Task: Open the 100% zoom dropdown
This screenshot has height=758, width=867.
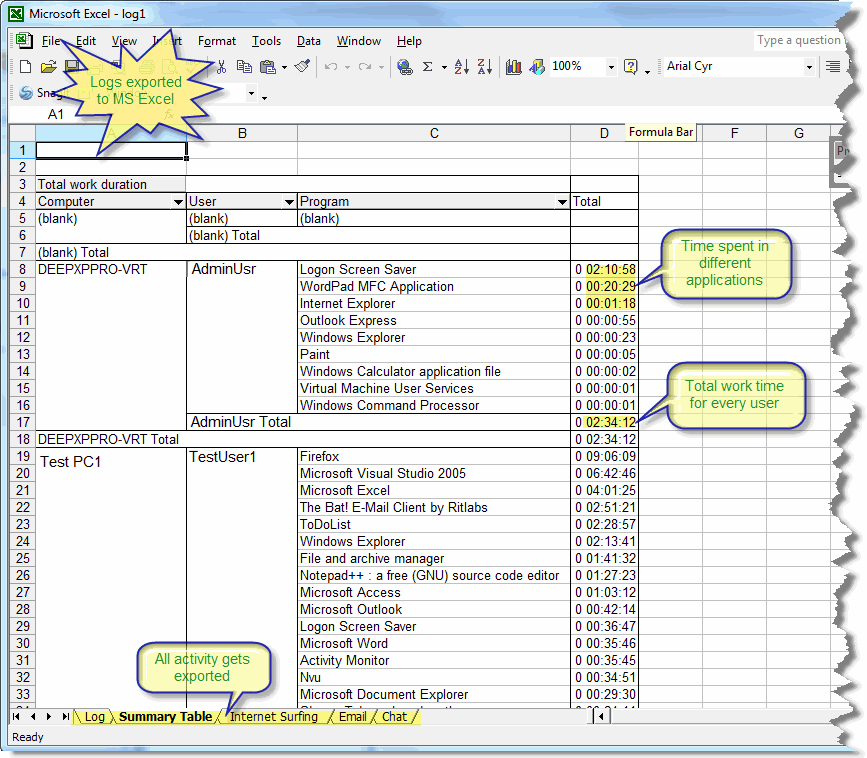Action: point(611,67)
